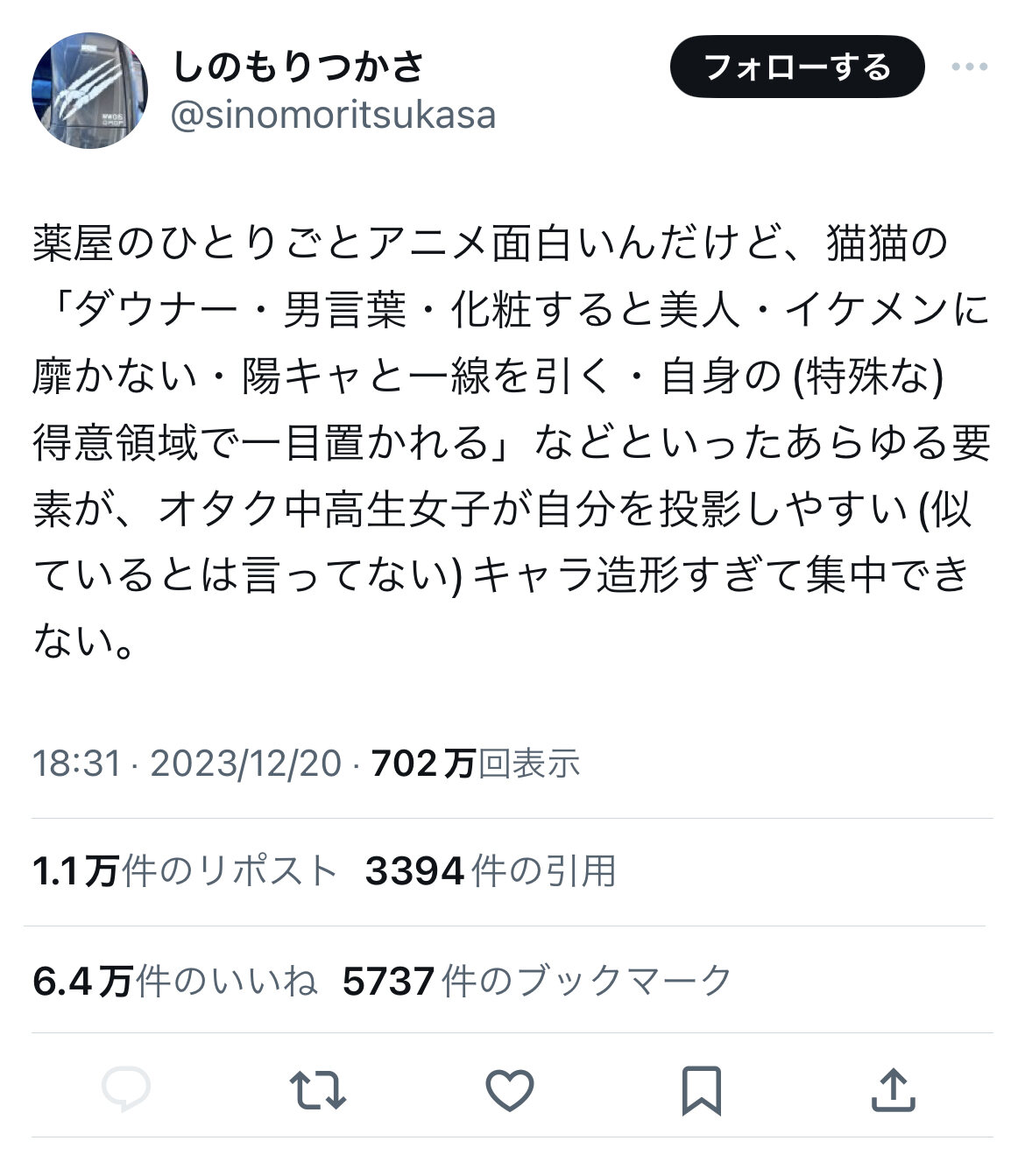
Task: Click the 2023/12/20 post date
Action: 245,764
